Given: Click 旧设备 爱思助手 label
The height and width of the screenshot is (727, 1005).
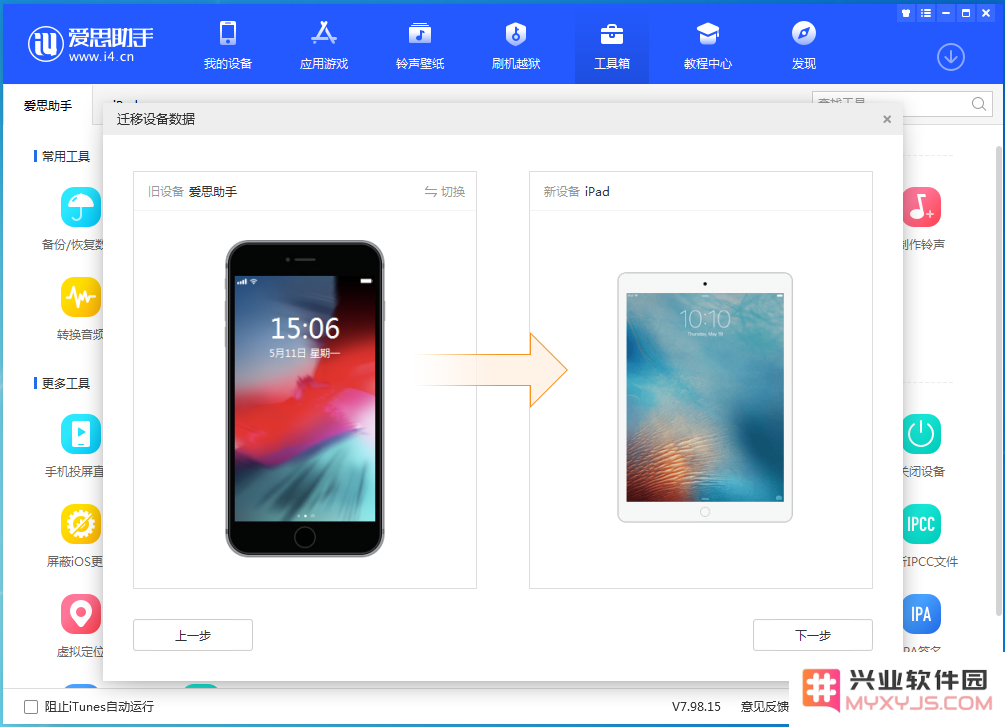Looking at the screenshot, I should (192, 192).
